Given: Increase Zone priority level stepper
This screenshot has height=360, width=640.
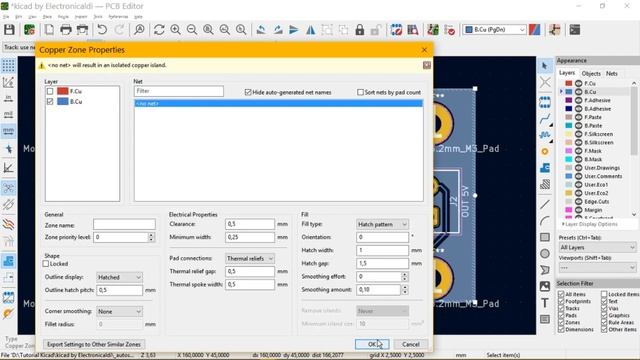Looking at the screenshot, I should coord(151,235).
